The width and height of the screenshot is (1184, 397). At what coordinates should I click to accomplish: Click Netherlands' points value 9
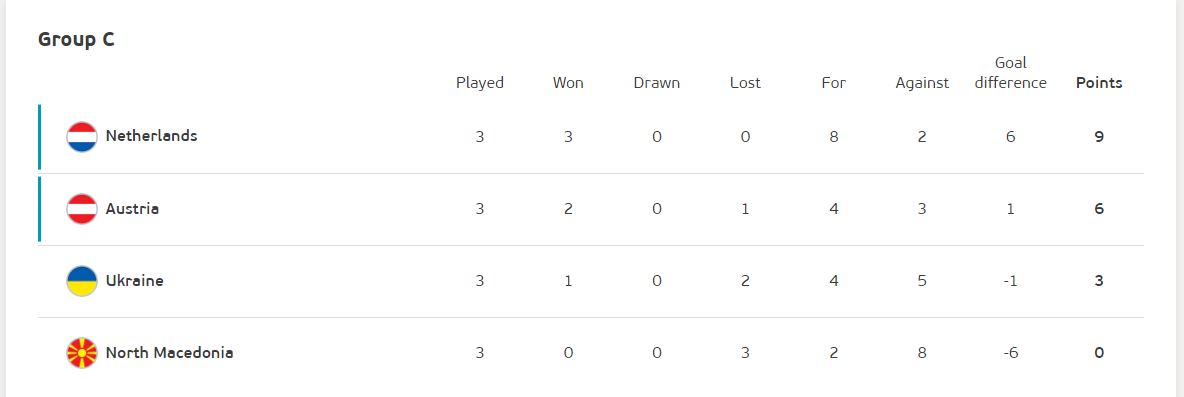[x=1099, y=137]
